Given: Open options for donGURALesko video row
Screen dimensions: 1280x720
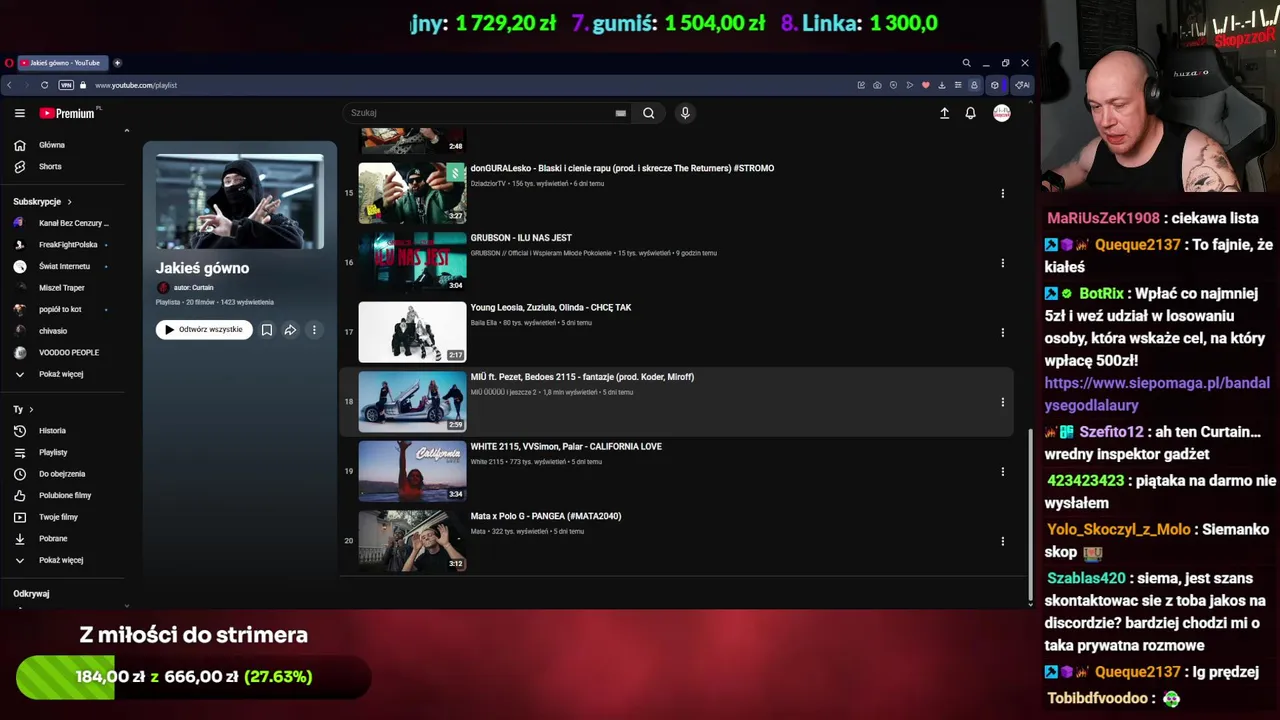Looking at the screenshot, I should coord(1002,193).
